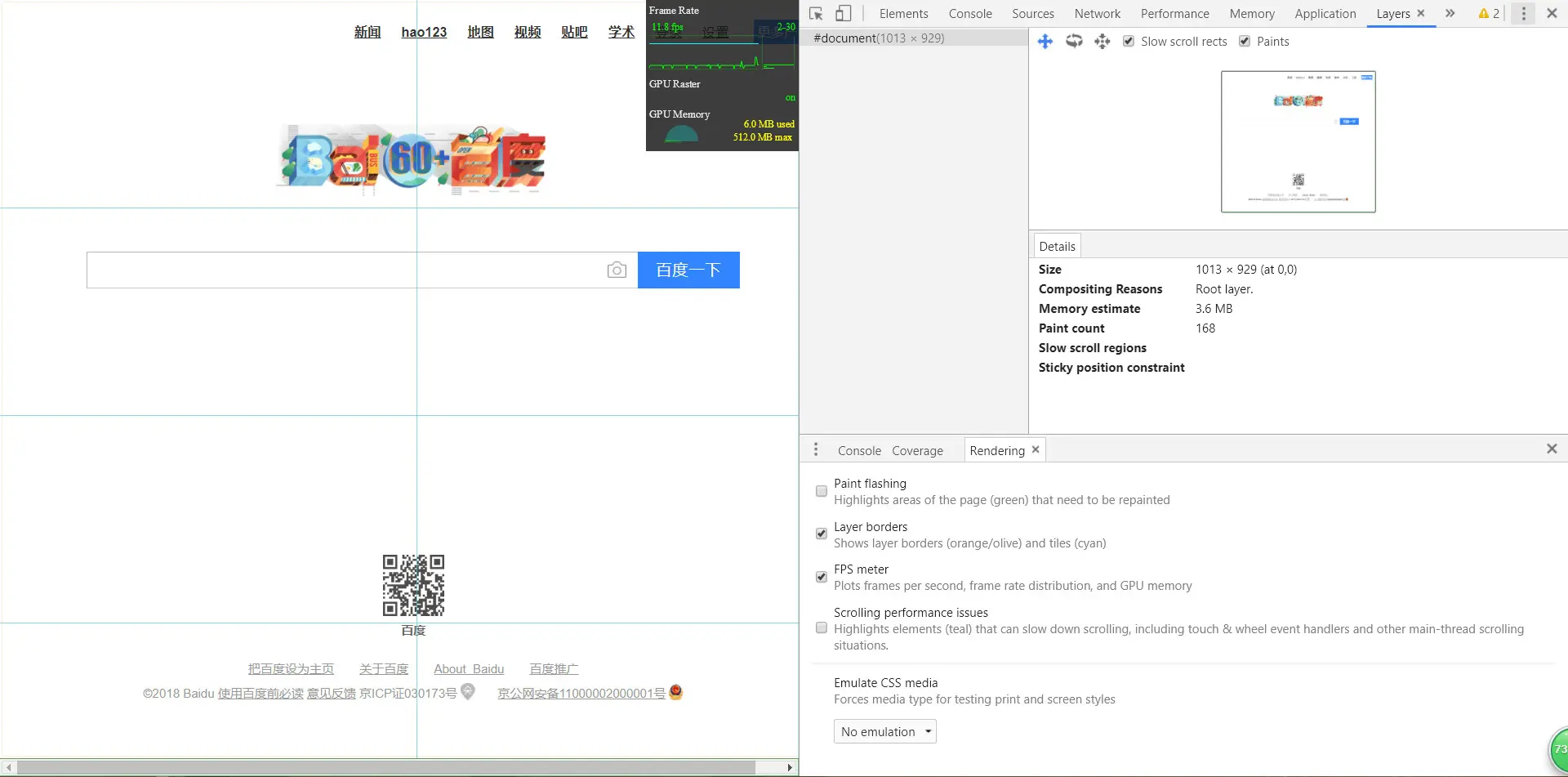Screen dimensions: 1568x777
Task: Open the drawer three-dot menu
Action: [x=816, y=450]
